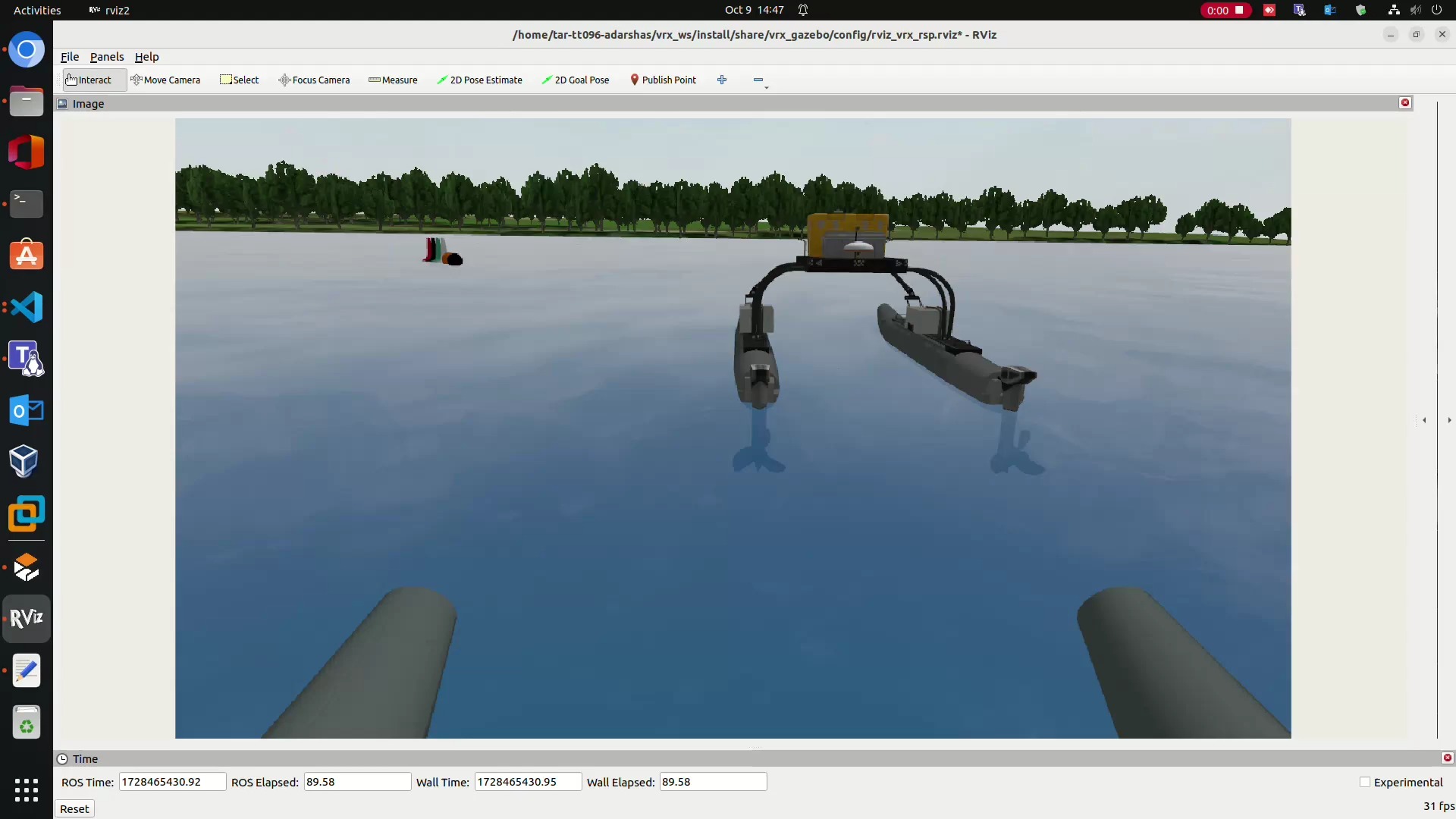The image size is (1456, 819).
Task: Enable the Experimental checkbox
Action: (x=1365, y=782)
